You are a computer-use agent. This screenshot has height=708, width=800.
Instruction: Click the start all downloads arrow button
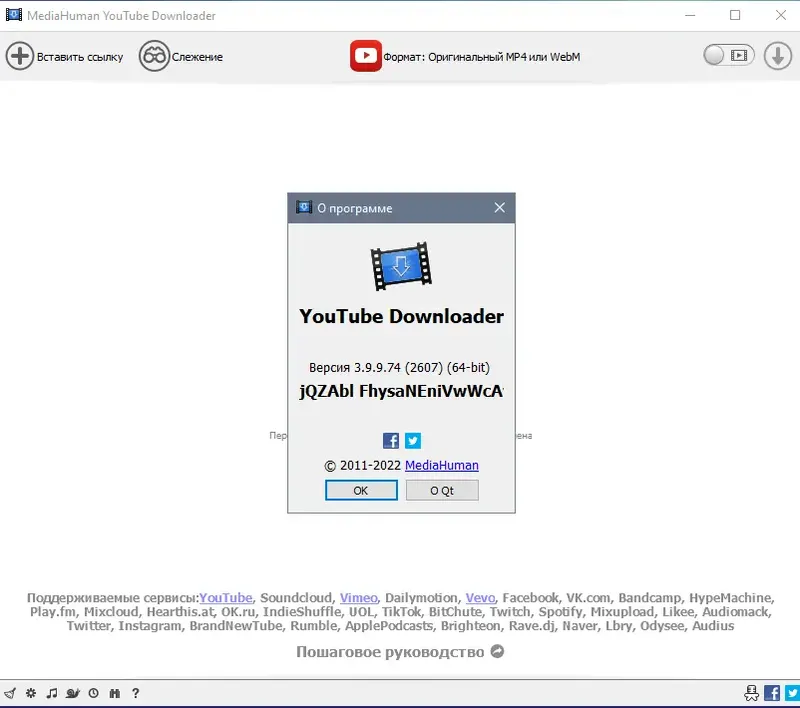(x=778, y=56)
